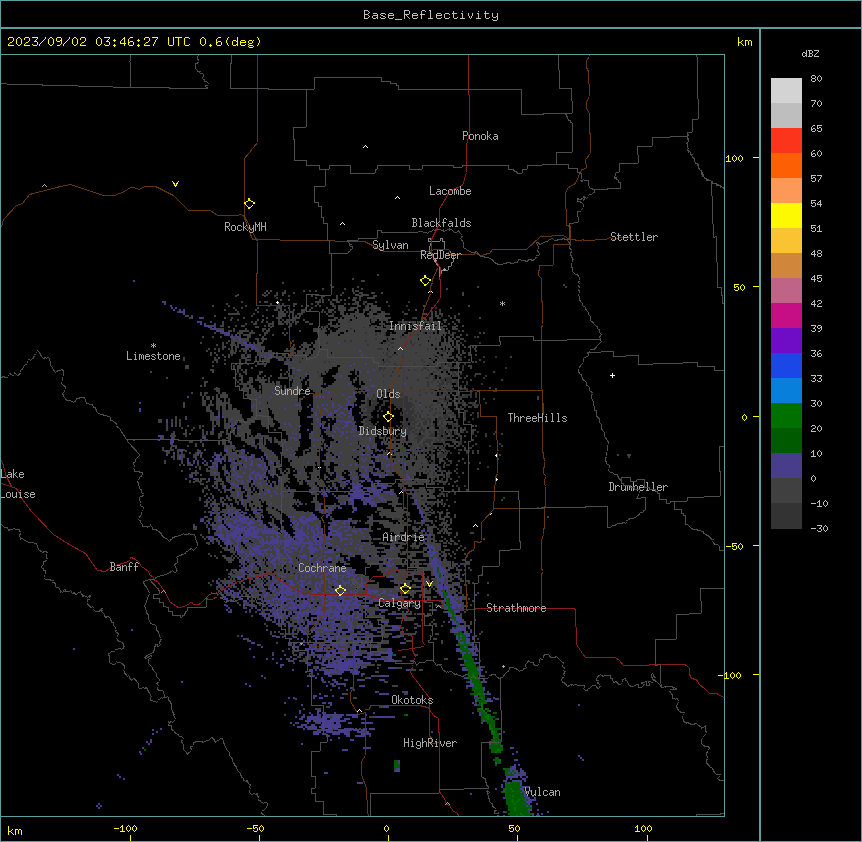Click the Cochrane city label
This screenshot has height=842, width=862.
(x=322, y=568)
